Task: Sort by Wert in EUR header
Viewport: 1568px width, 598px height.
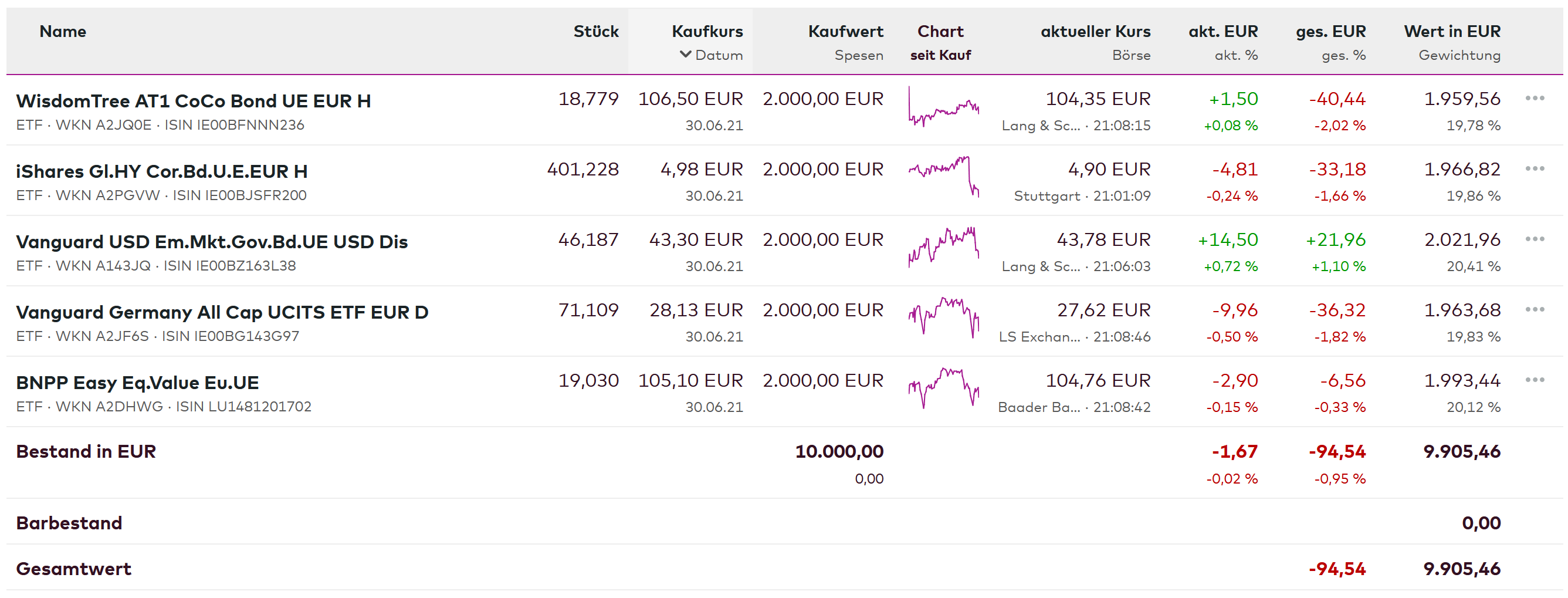Action: [x=1452, y=32]
